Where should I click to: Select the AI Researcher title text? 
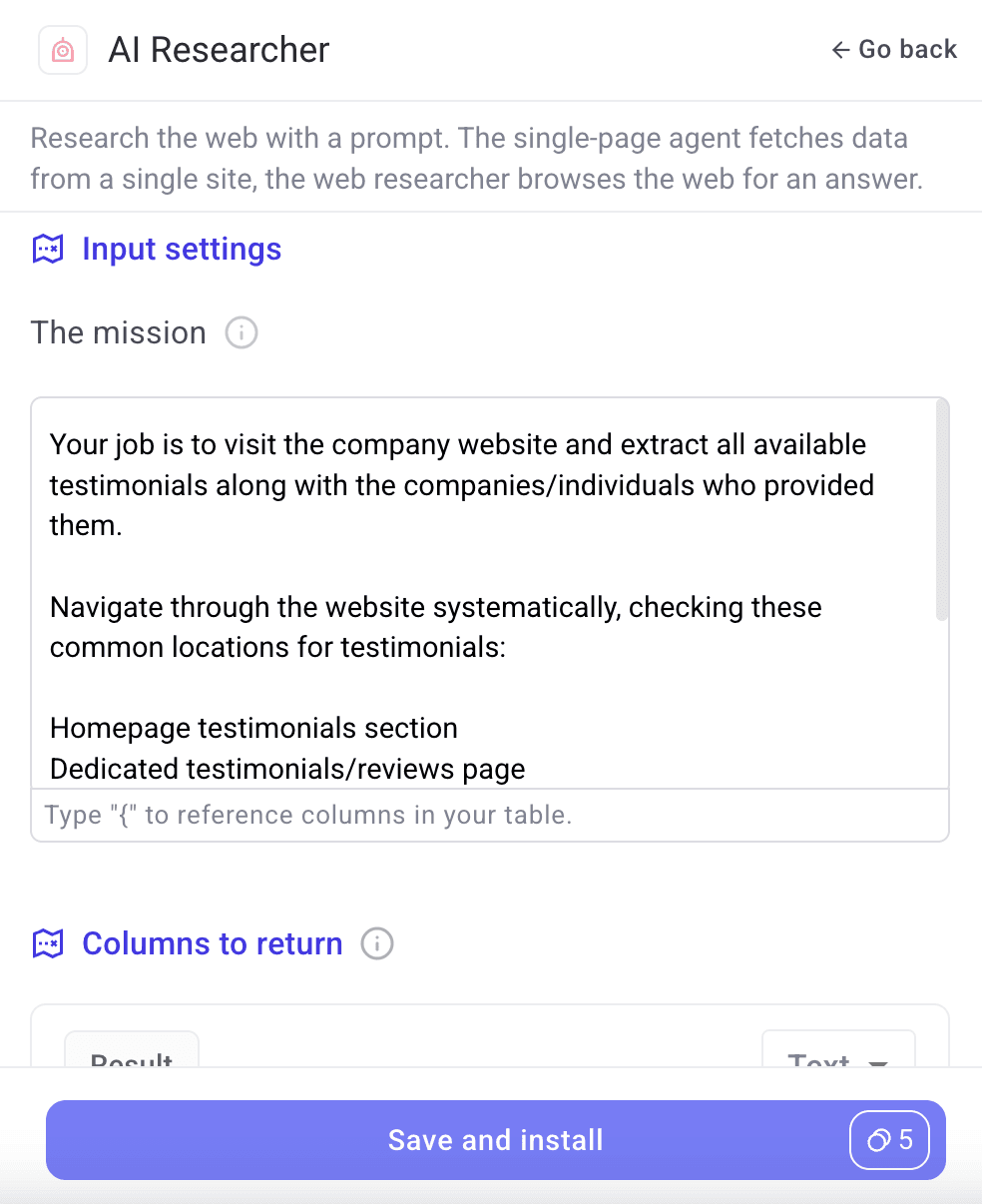pos(219,49)
